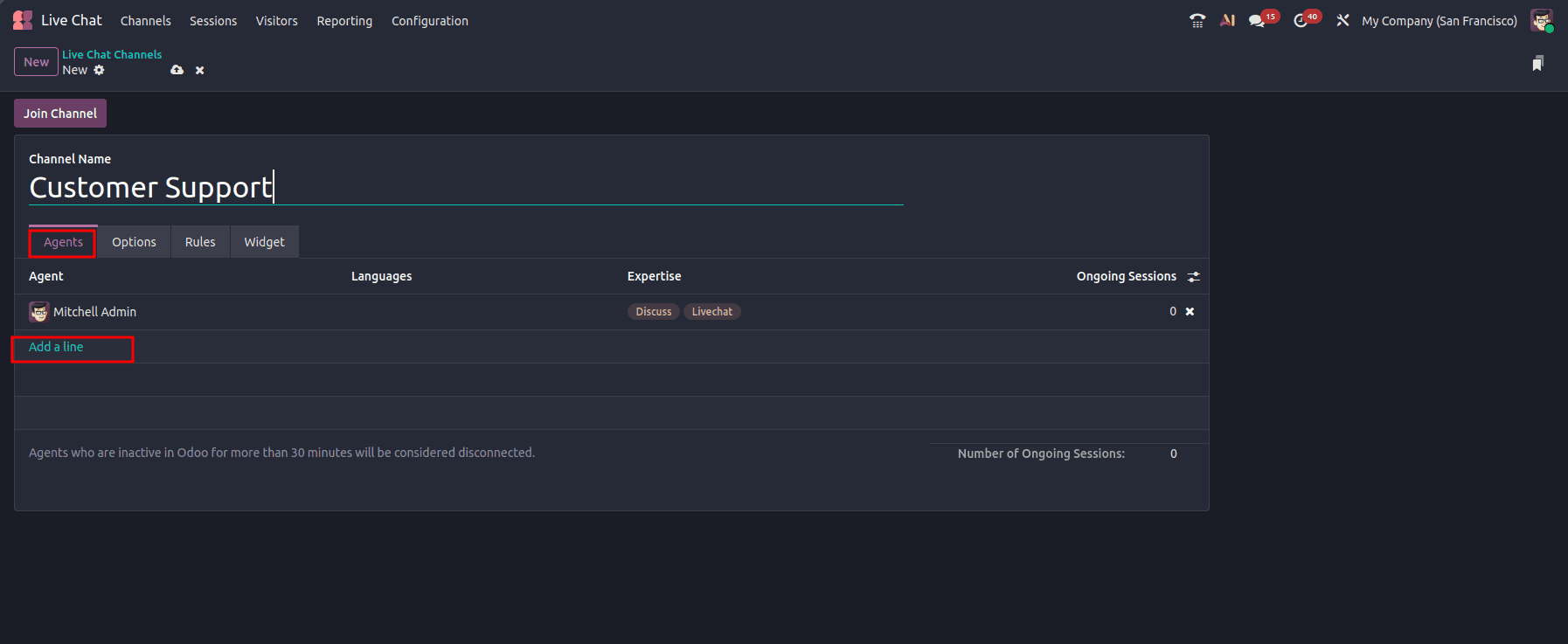
Task: Click the bookmark icon at top right
Action: coord(1538,63)
